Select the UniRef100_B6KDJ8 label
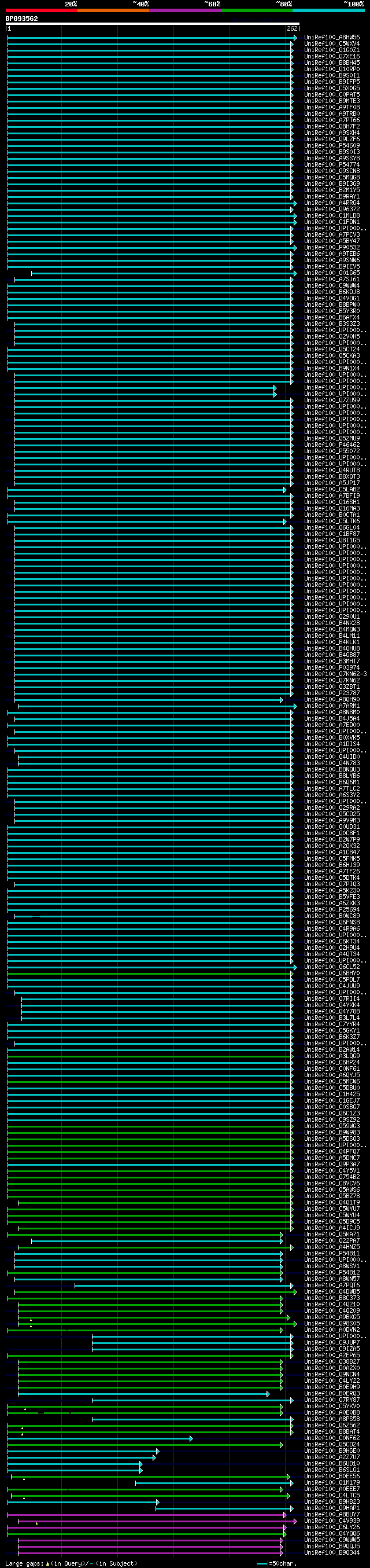This screenshot has height=1568, width=370. (x=332, y=292)
